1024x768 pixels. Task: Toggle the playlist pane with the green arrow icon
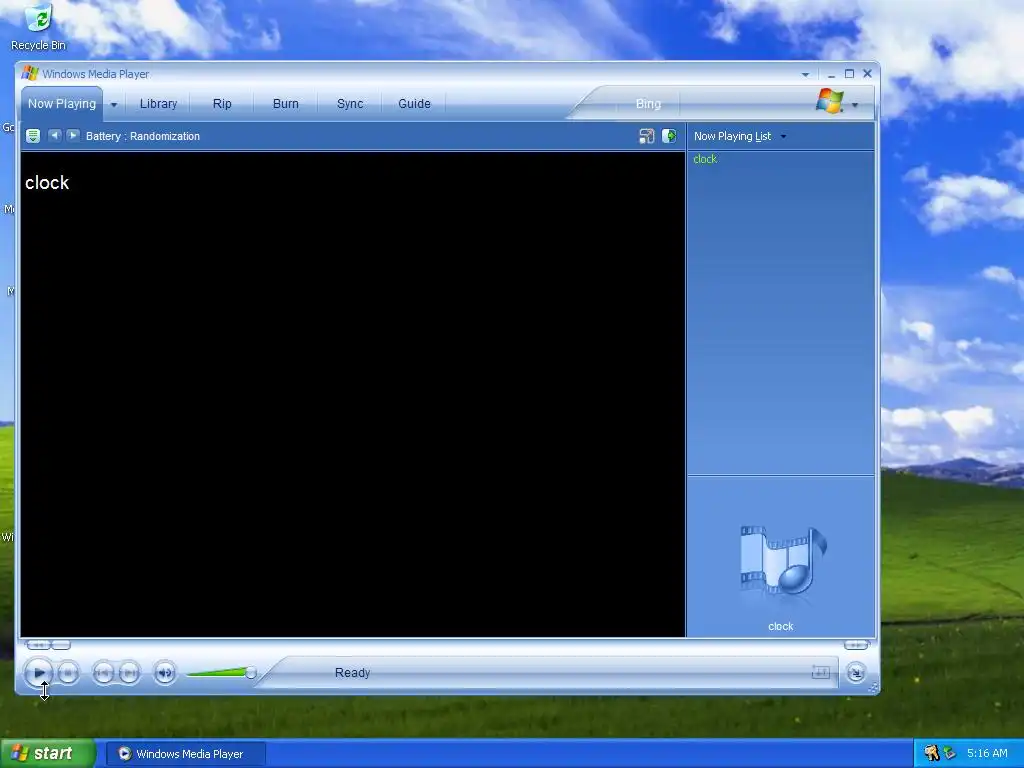tap(669, 136)
